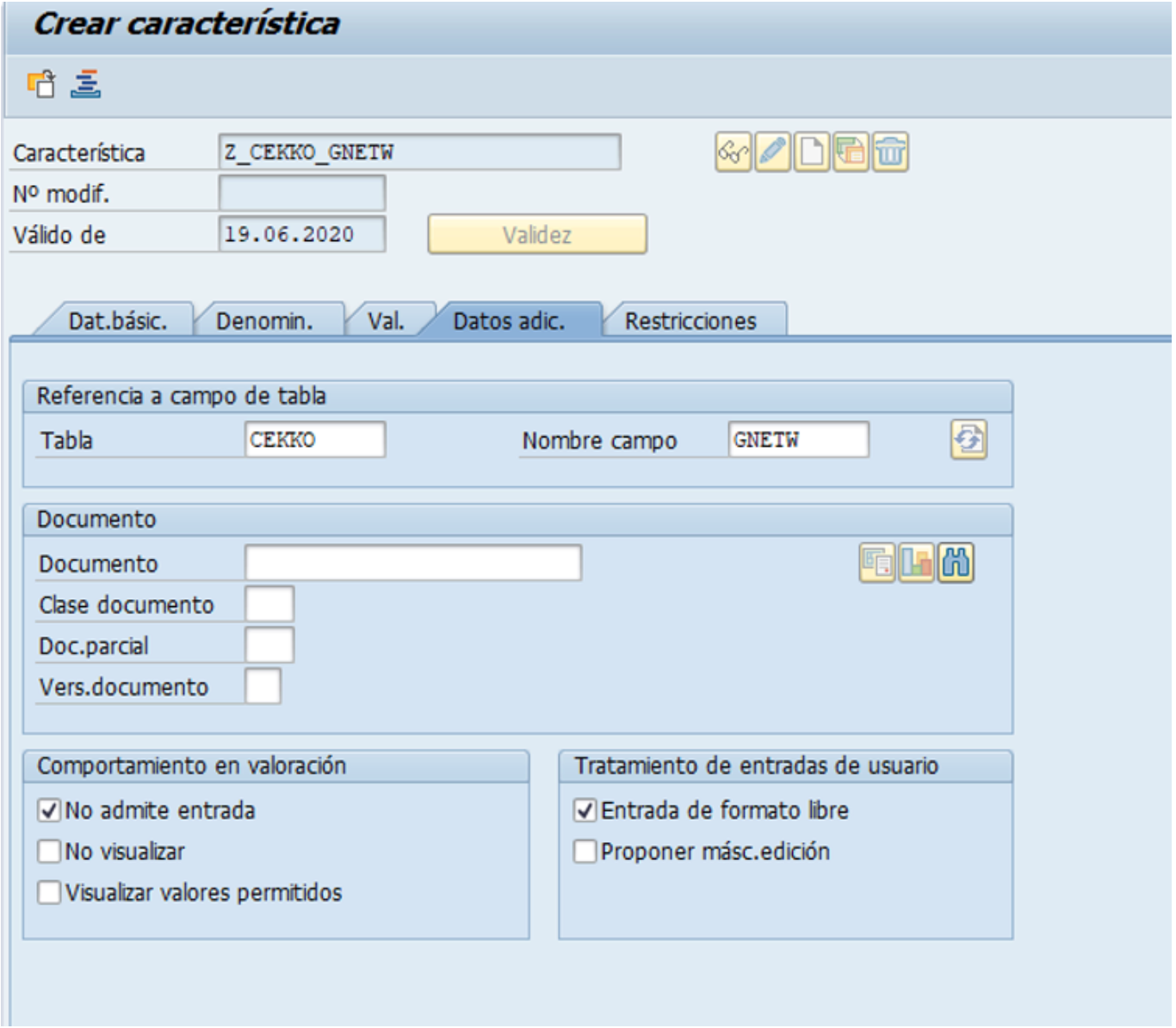This screenshot has width=1176, height=1028.
Task: Enable the No visualizar checkbox
Action: [50, 852]
